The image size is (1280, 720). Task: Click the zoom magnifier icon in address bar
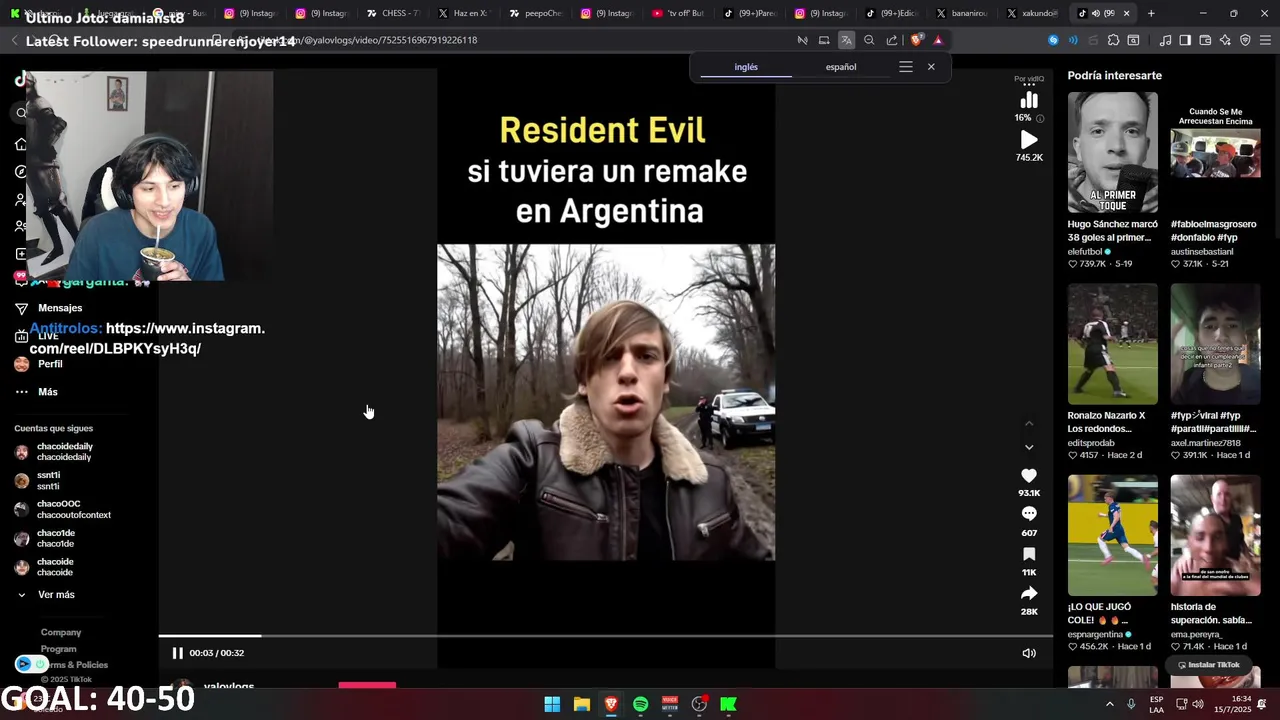[869, 40]
